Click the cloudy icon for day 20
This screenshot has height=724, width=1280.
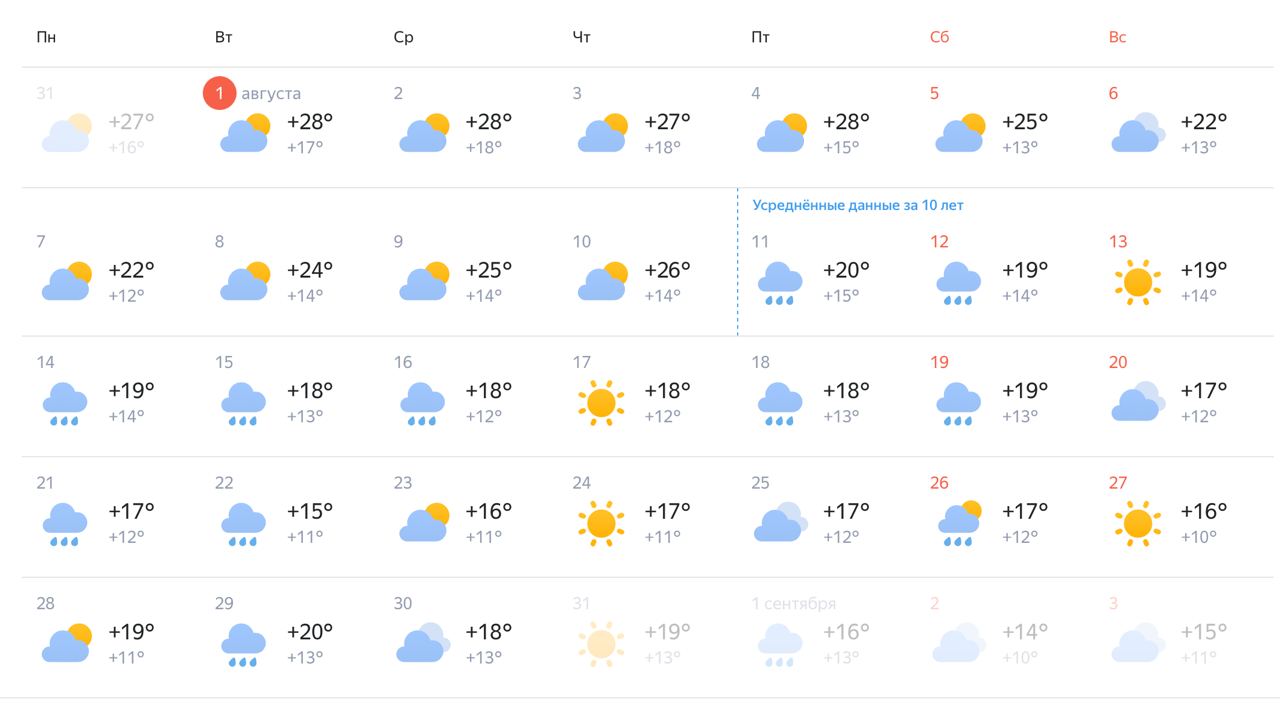coord(1138,402)
